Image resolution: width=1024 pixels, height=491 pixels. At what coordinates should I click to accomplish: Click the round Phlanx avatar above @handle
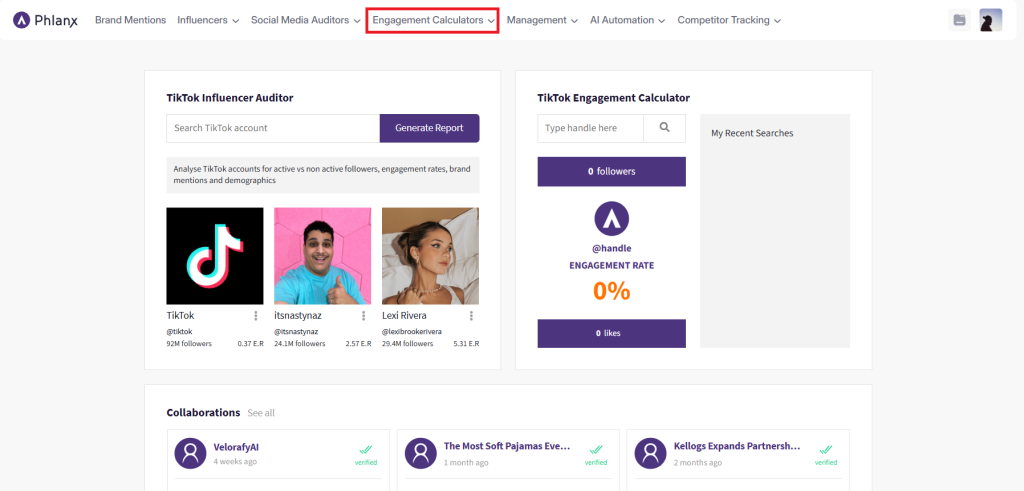pyautogui.click(x=612, y=219)
